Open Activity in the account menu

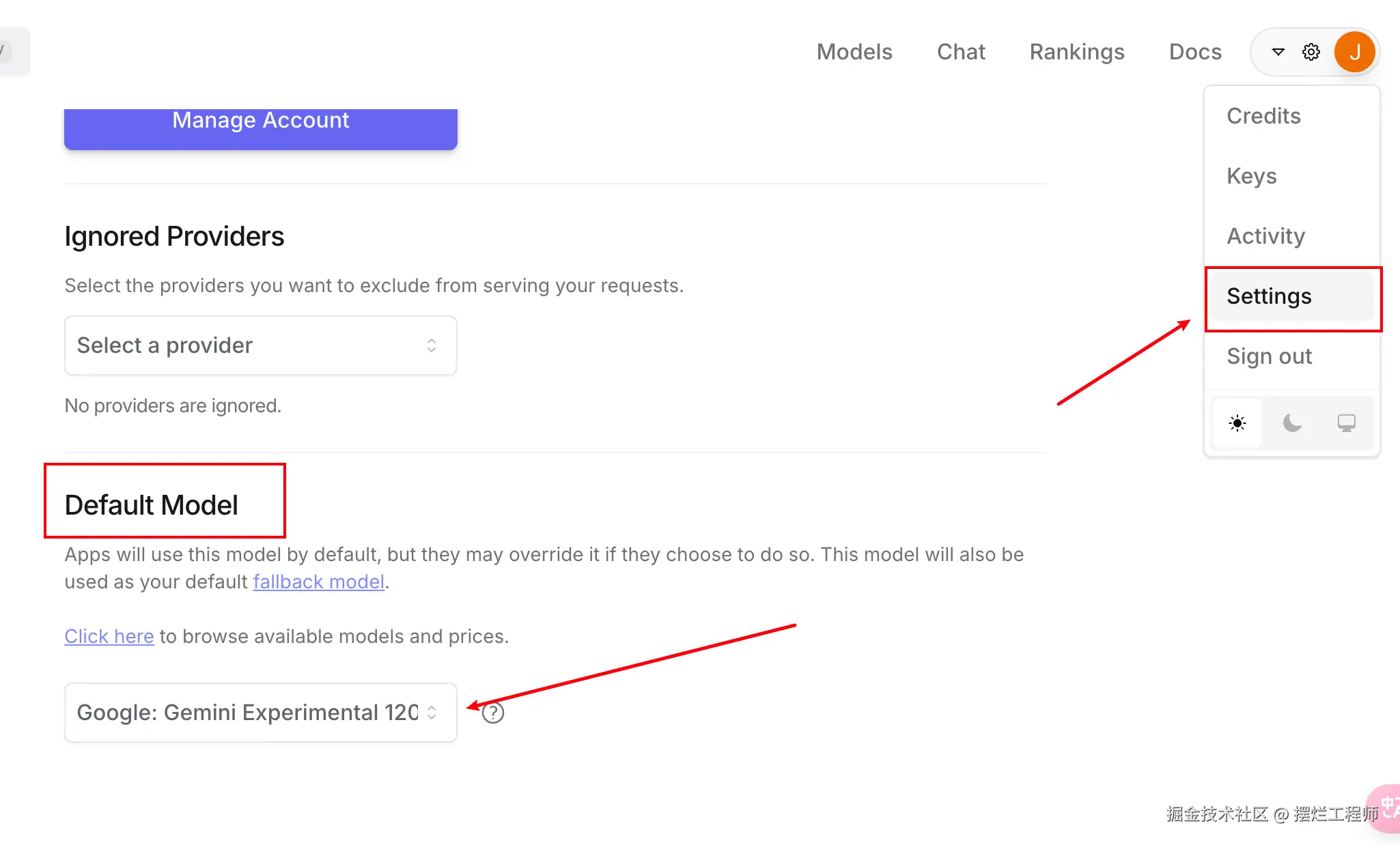pos(1265,236)
